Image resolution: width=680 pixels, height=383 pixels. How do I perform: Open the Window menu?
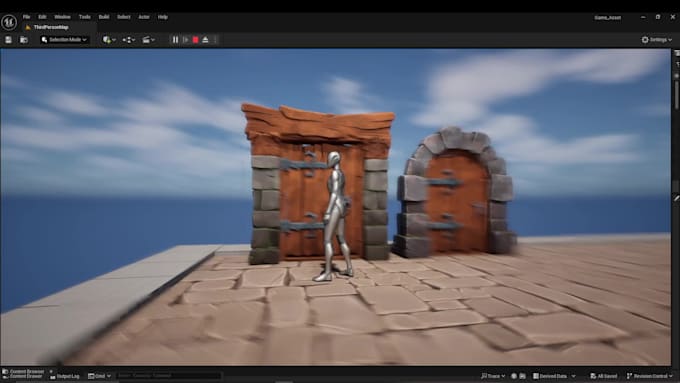click(62, 17)
